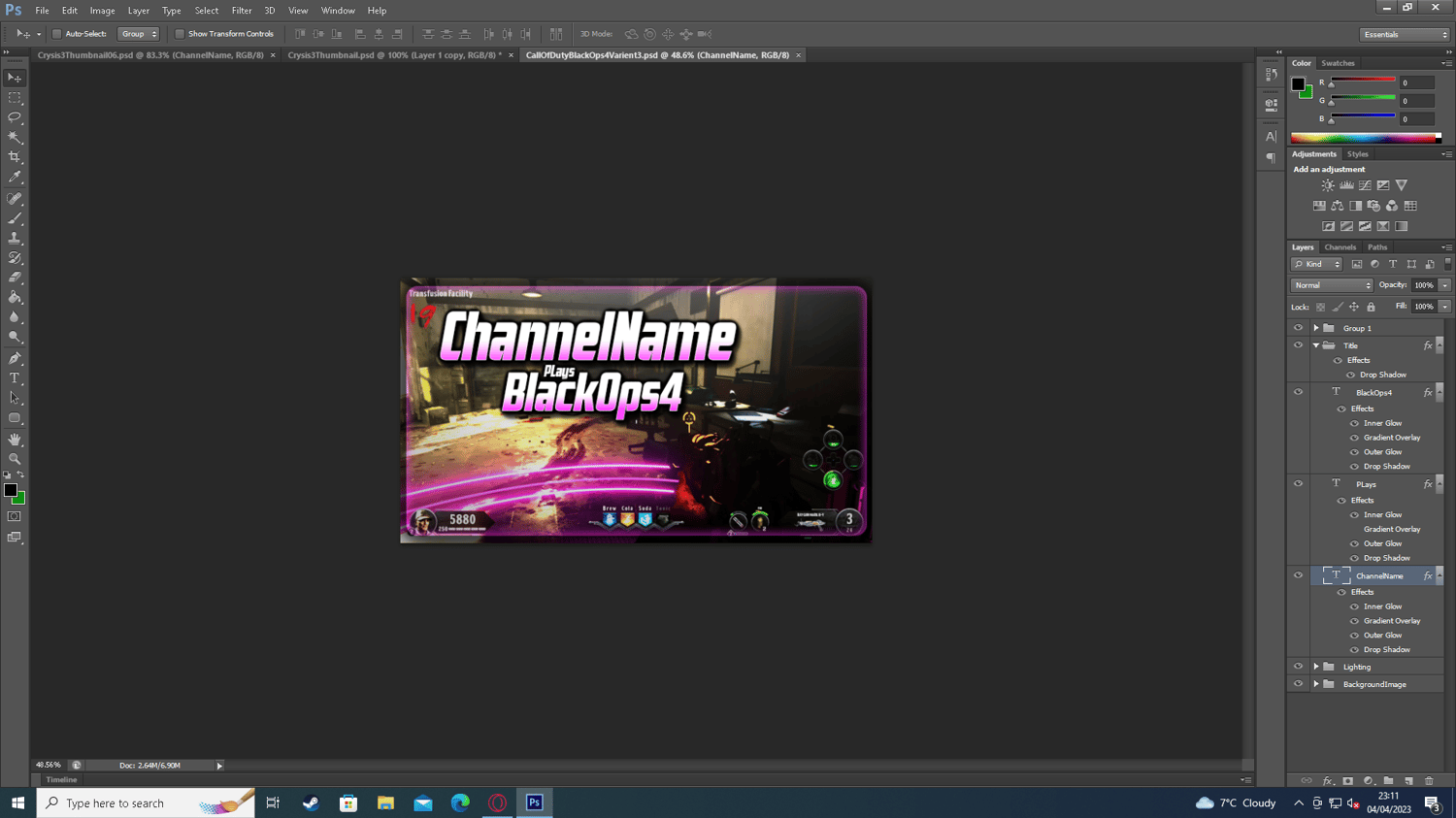Image resolution: width=1456 pixels, height=818 pixels.
Task: Open the Window menu
Action: [338, 11]
